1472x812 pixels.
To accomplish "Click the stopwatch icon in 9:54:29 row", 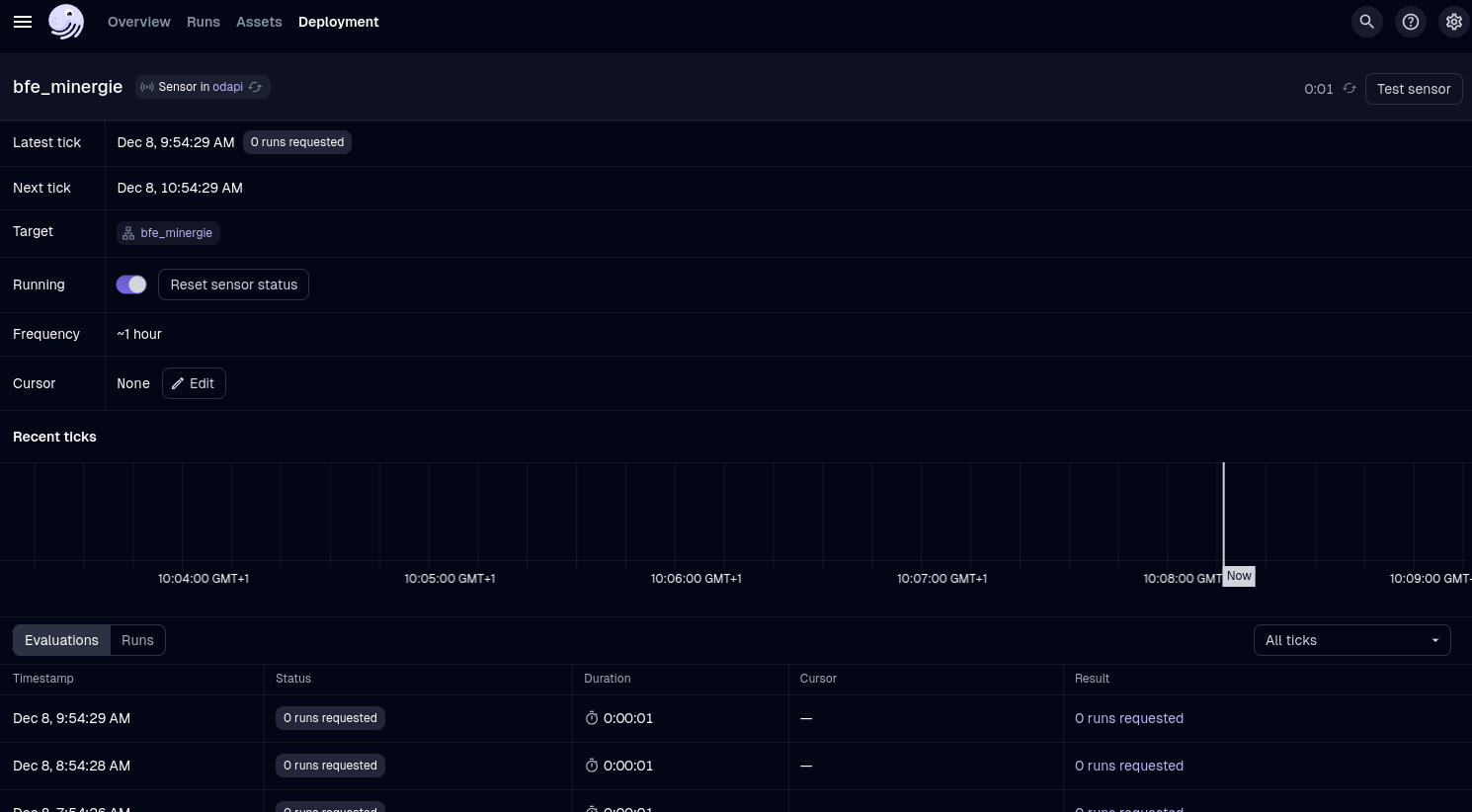I will click(x=592, y=718).
